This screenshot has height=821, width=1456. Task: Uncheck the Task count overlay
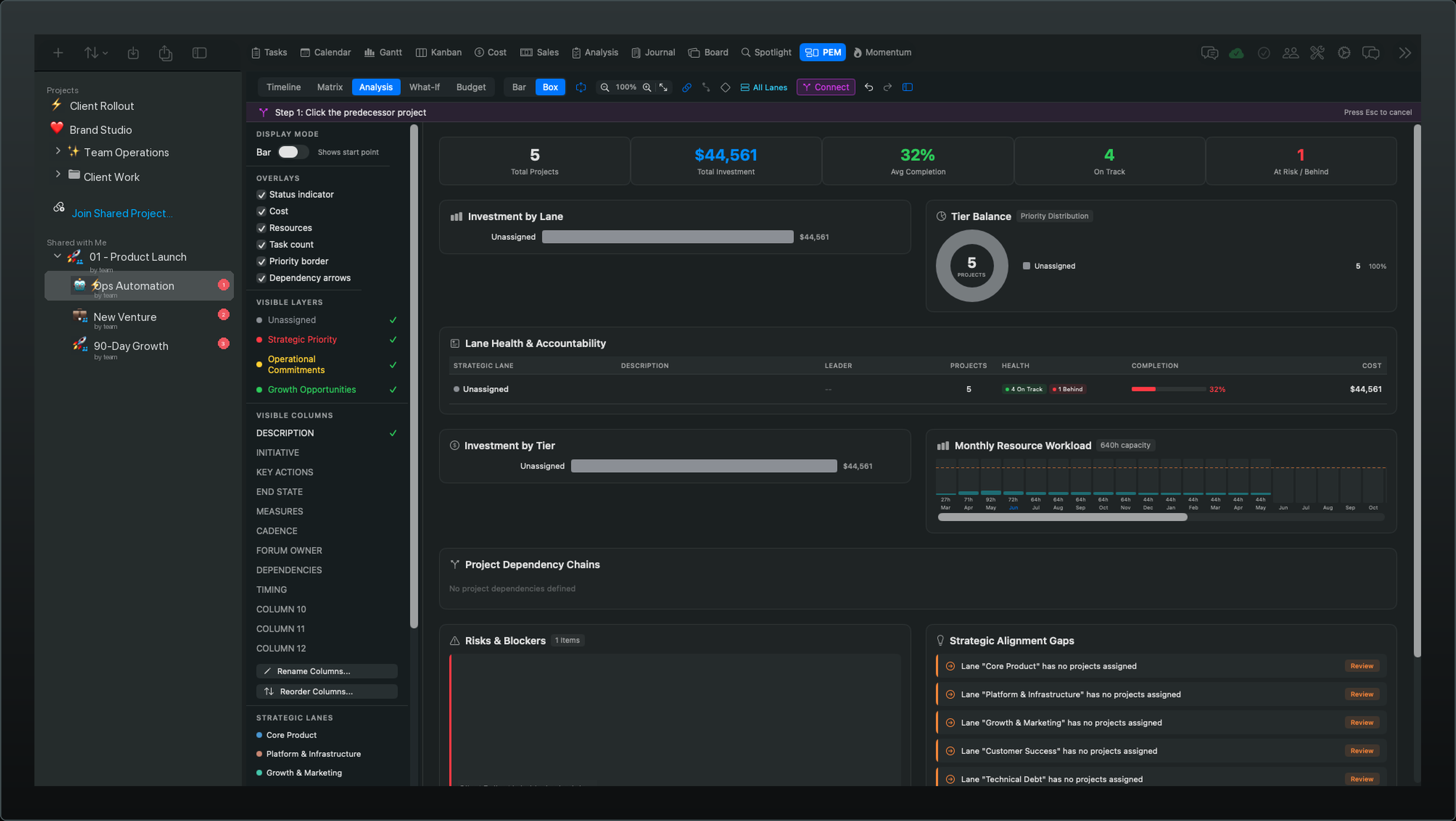pyautogui.click(x=261, y=245)
